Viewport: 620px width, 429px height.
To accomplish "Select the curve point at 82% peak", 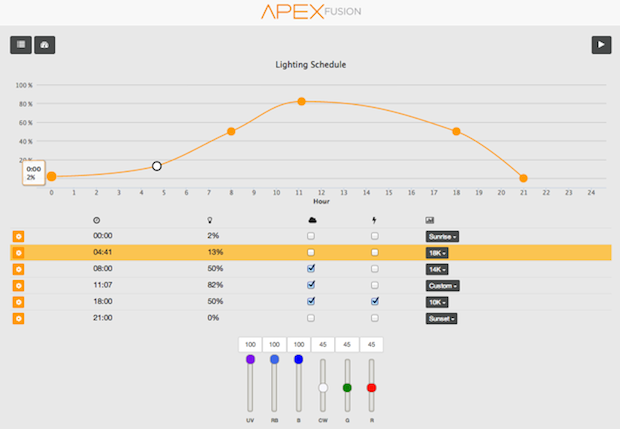I will (301, 101).
